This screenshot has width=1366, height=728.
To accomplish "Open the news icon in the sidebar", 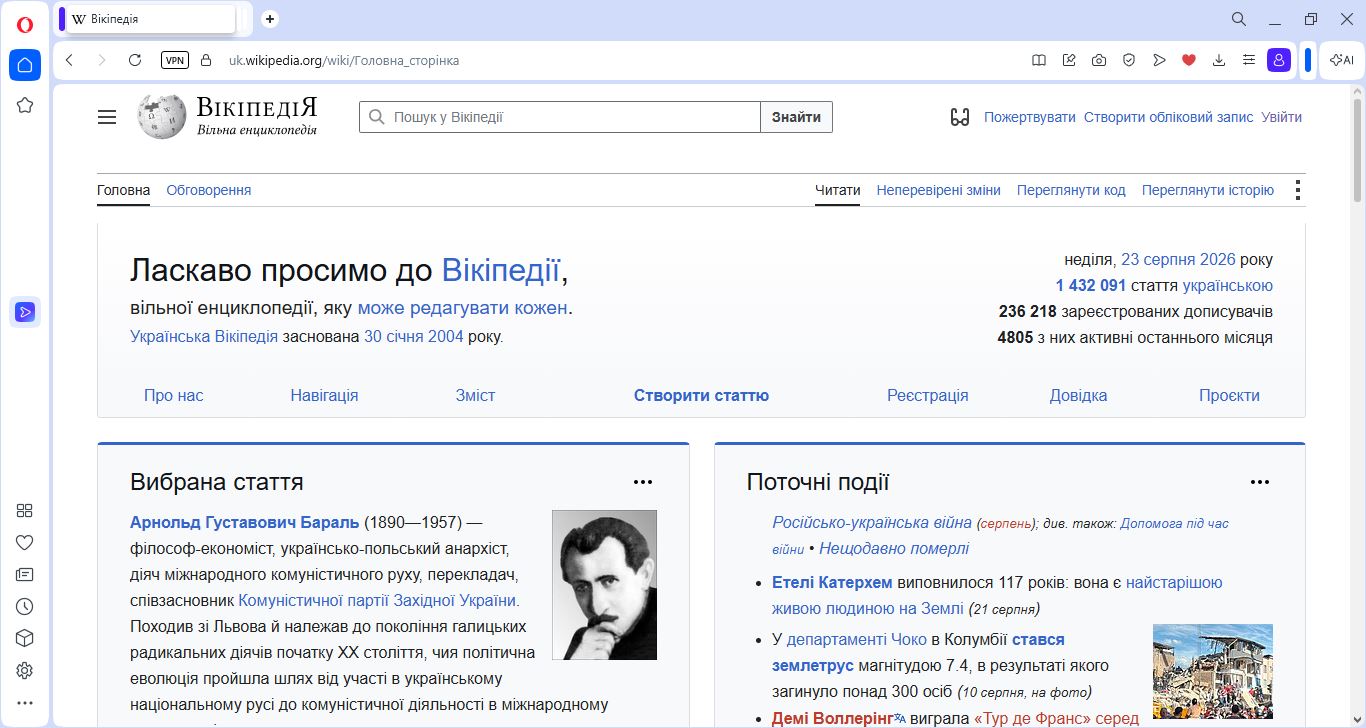I will pyautogui.click(x=25, y=574).
